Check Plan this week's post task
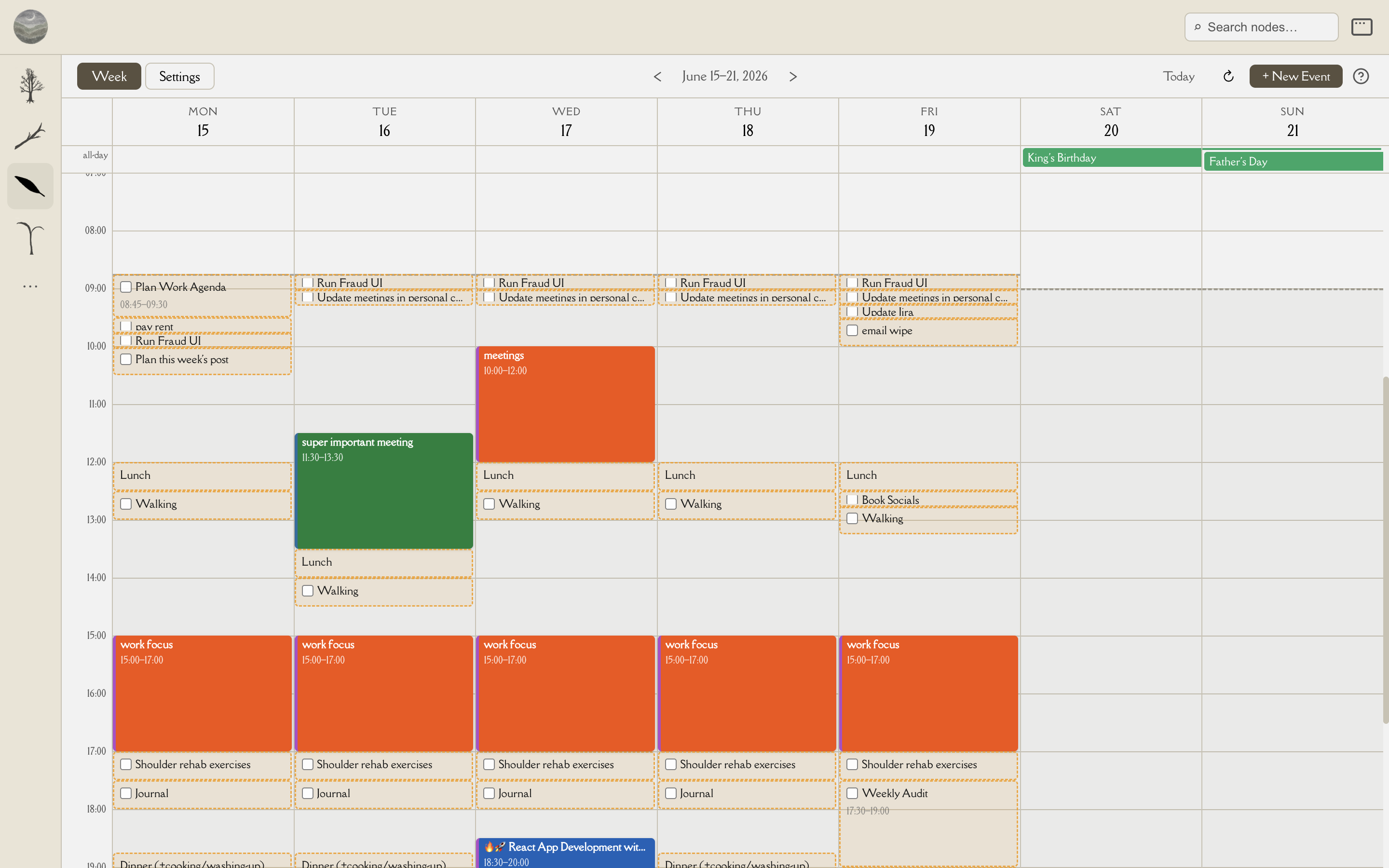Screen dimensions: 1389x868 click(126, 359)
